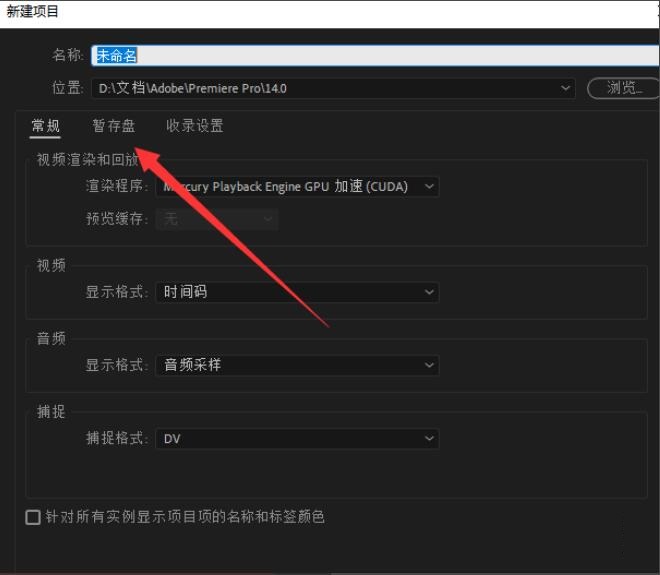Click the 捕捉格式 label
The width and height of the screenshot is (660, 575).
117,438
